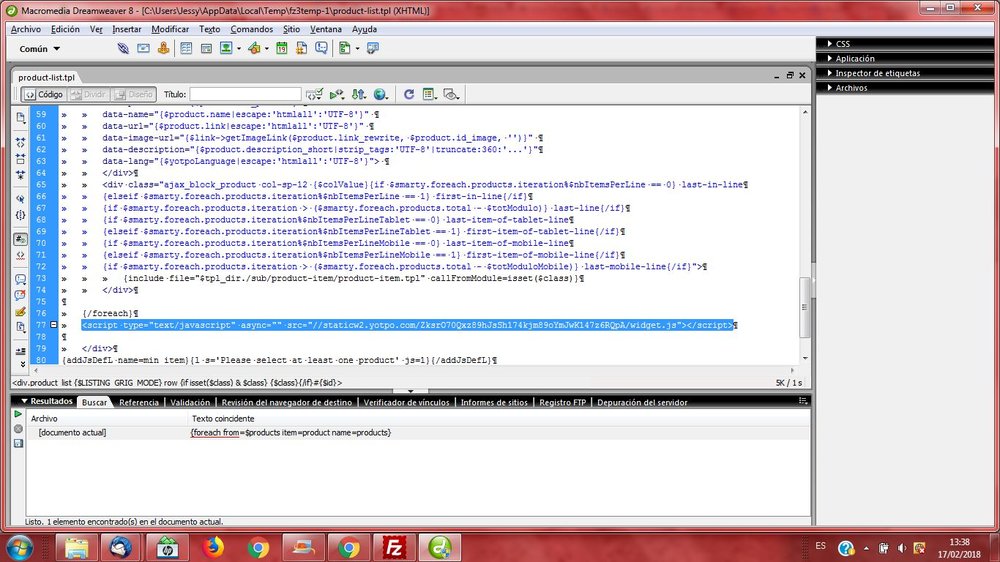Screen dimensions: 1000x562
Task: Select the [documento actual] search result row
Action: click(x=72, y=432)
